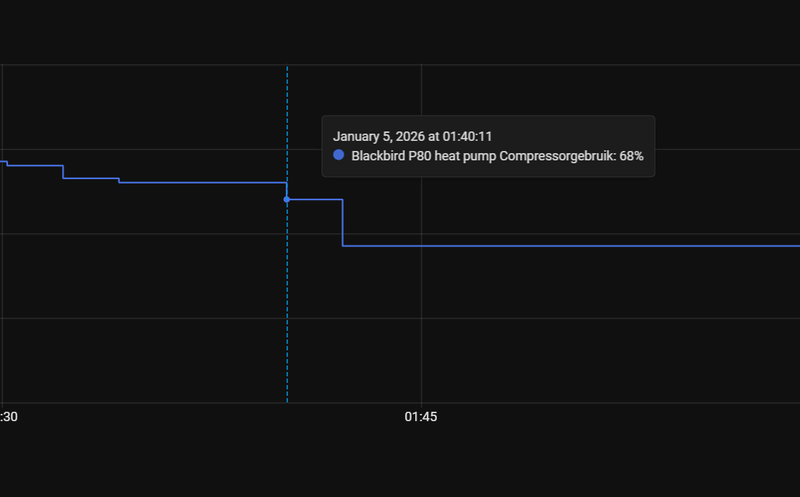
Task: Select the Blackbird P80 heat pump label
Action: point(423,156)
